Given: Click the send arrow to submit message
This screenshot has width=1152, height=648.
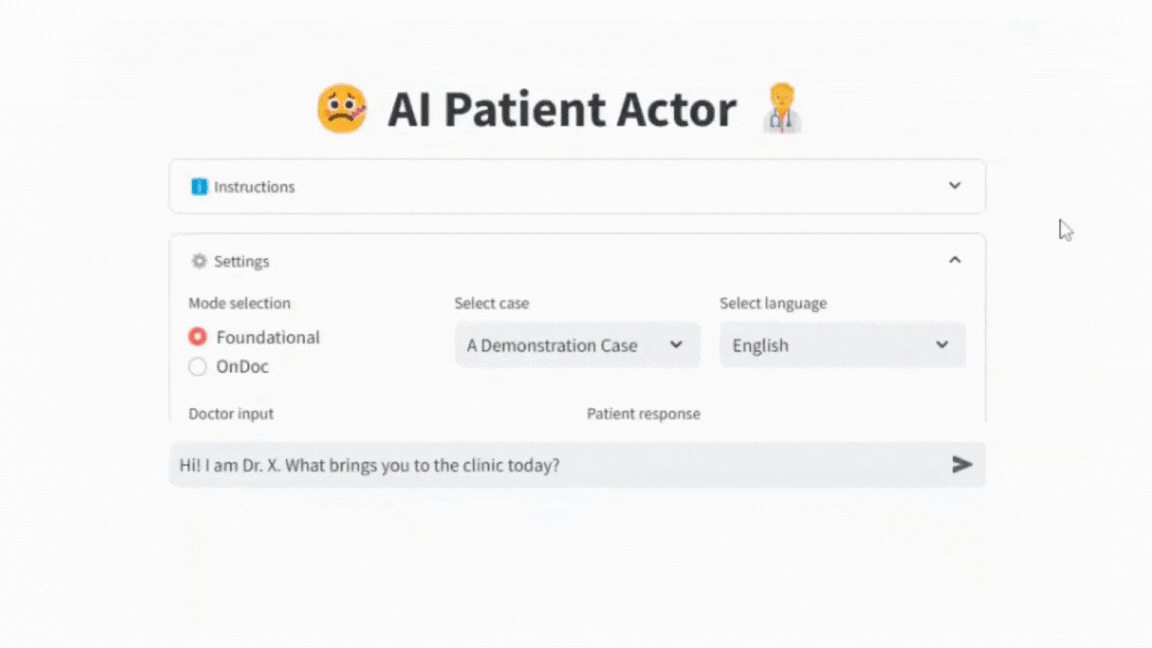Looking at the screenshot, I should [x=962, y=464].
